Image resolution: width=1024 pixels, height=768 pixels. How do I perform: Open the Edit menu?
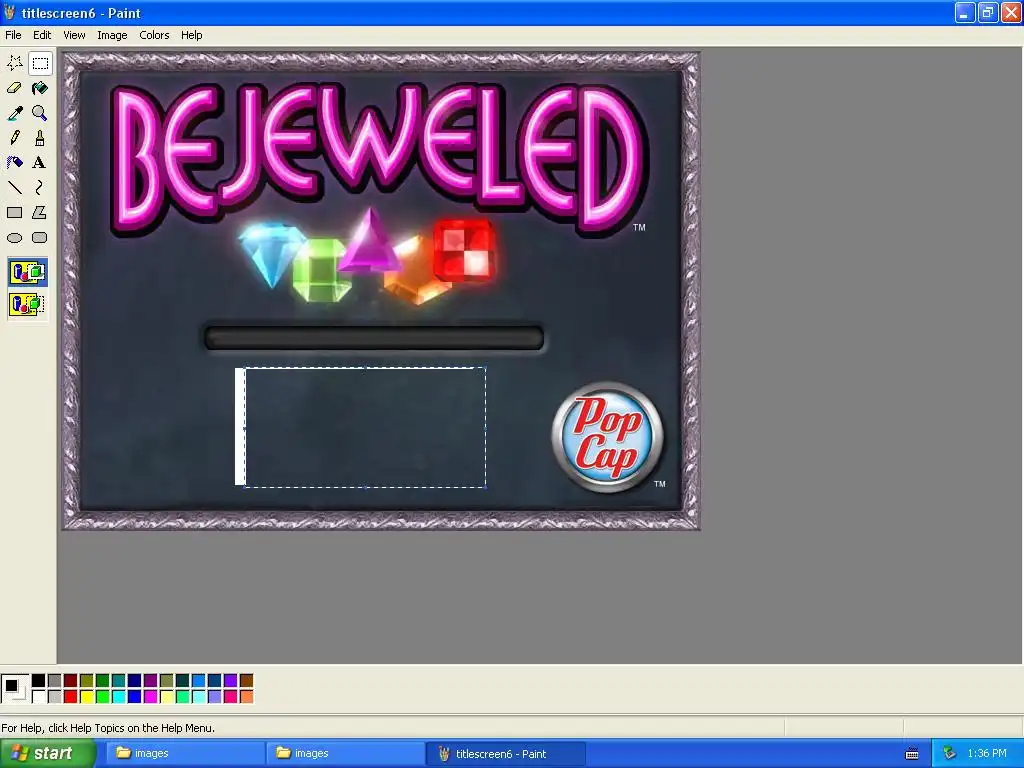click(42, 35)
